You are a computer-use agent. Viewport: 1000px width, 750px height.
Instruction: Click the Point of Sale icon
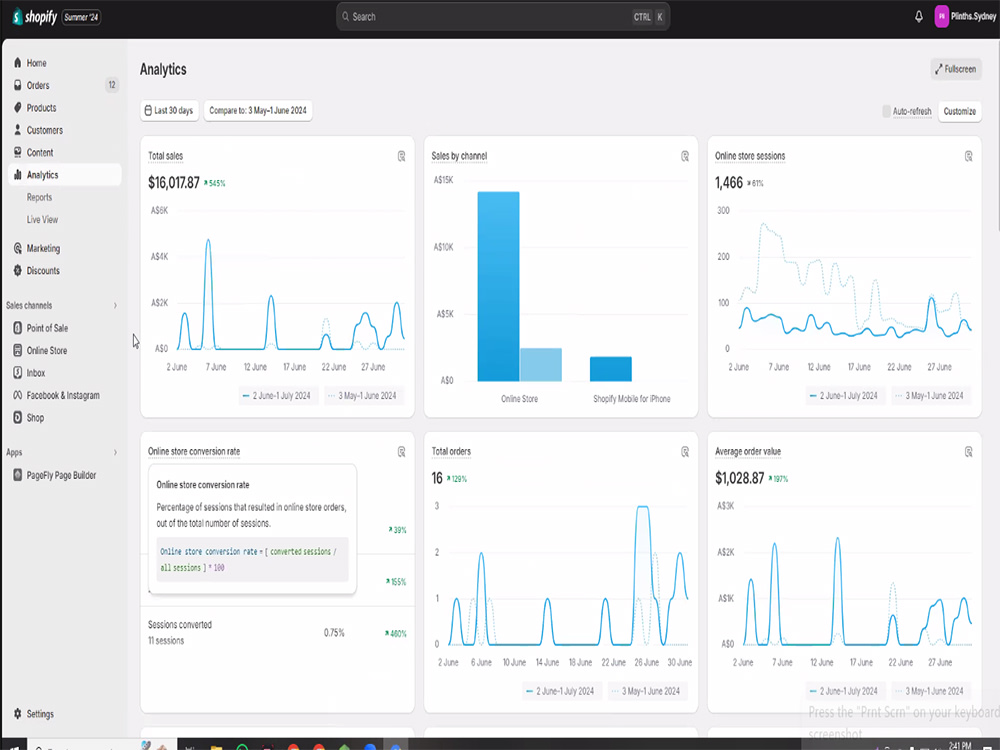point(17,328)
